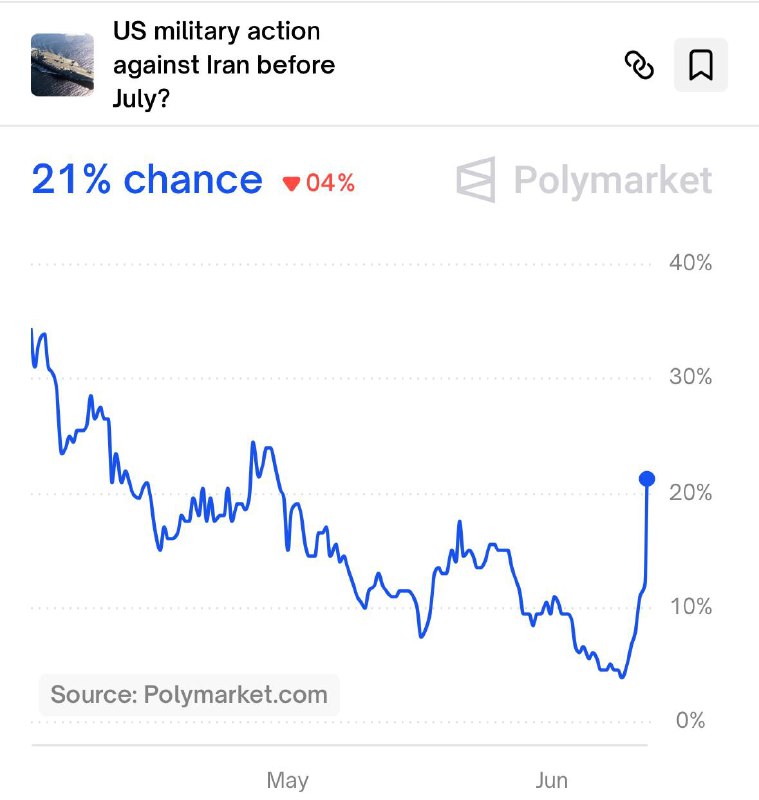Bookmark this Iran market
Screen dimensions: 759x800
tap(701, 65)
